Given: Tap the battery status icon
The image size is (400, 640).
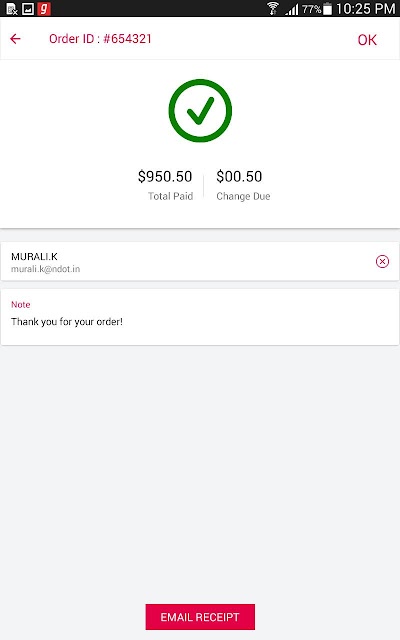Looking at the screenshot, I should click(327, 9).
